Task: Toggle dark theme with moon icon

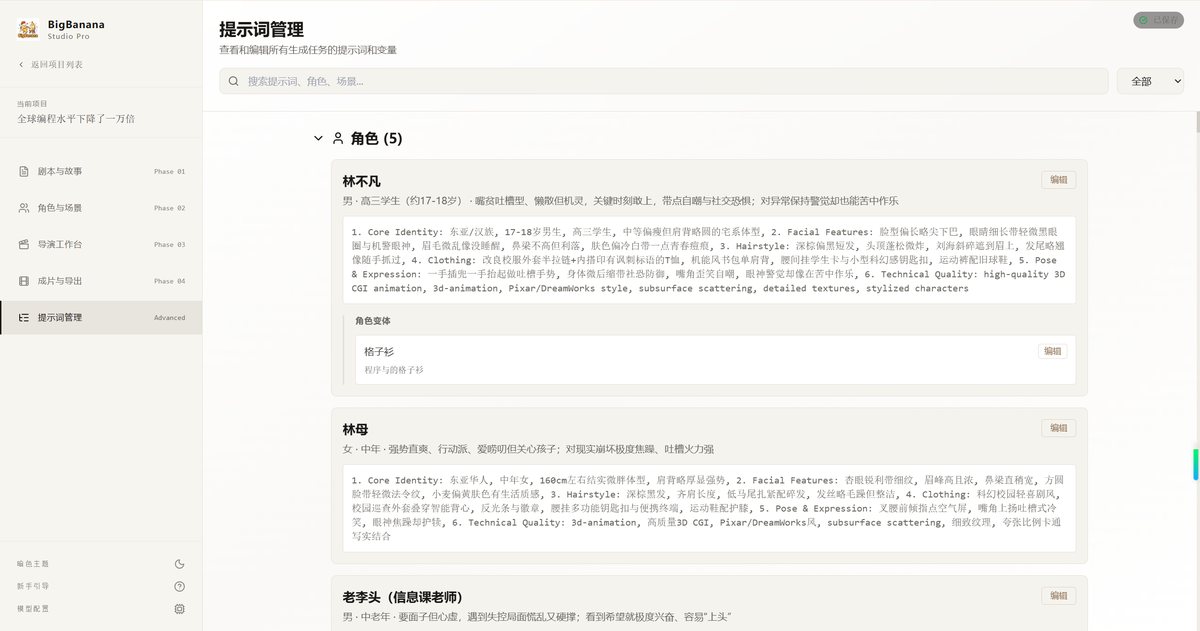Action: [x=180, y=564]
